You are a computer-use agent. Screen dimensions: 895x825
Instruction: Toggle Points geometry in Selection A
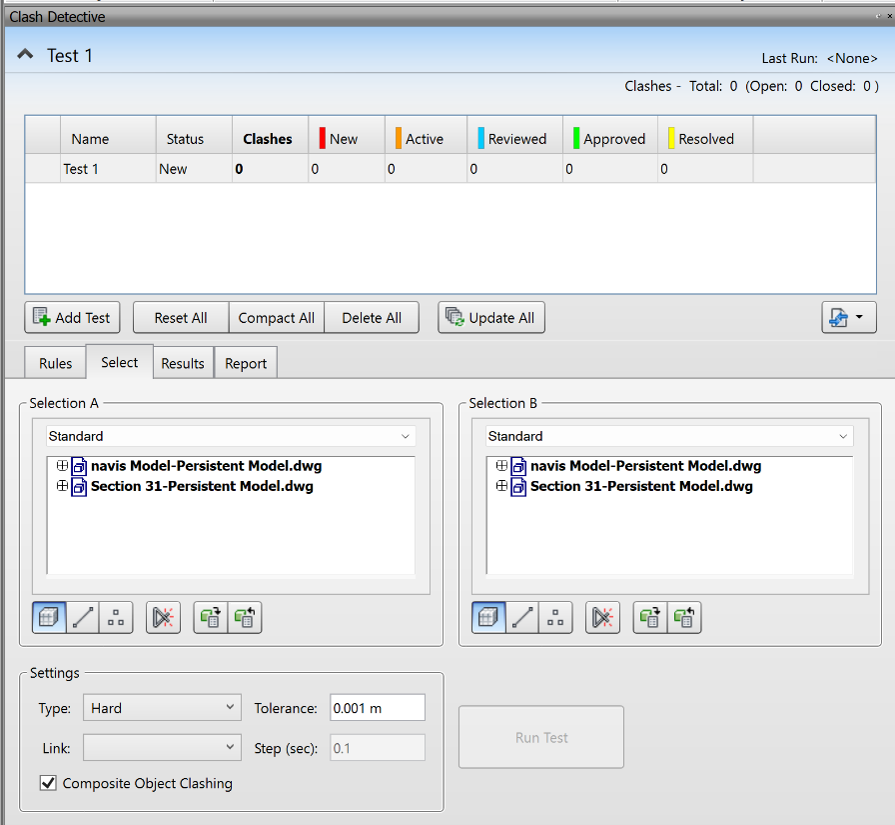116,617
